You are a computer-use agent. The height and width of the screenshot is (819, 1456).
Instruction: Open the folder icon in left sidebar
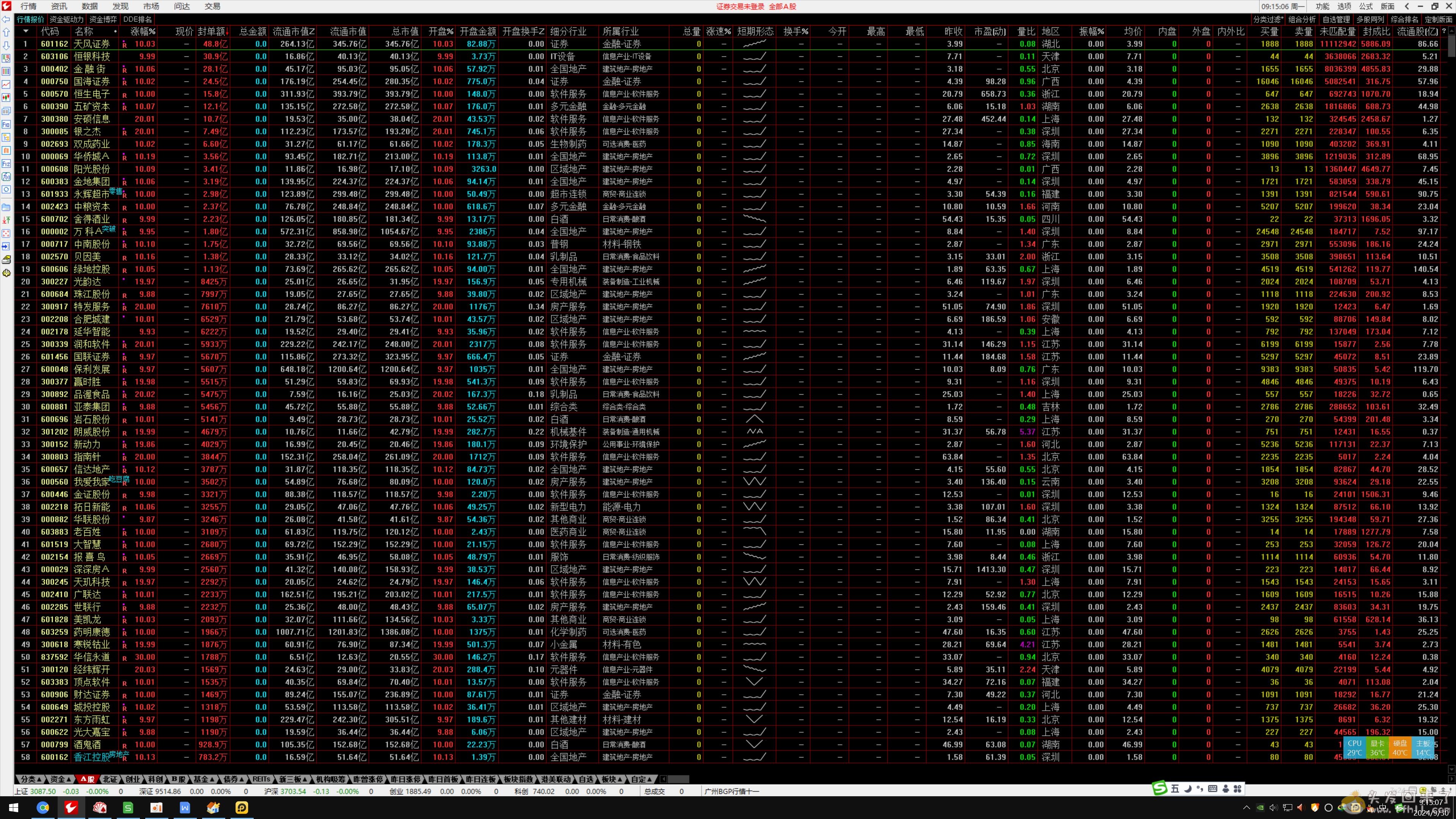click(6, 207)
